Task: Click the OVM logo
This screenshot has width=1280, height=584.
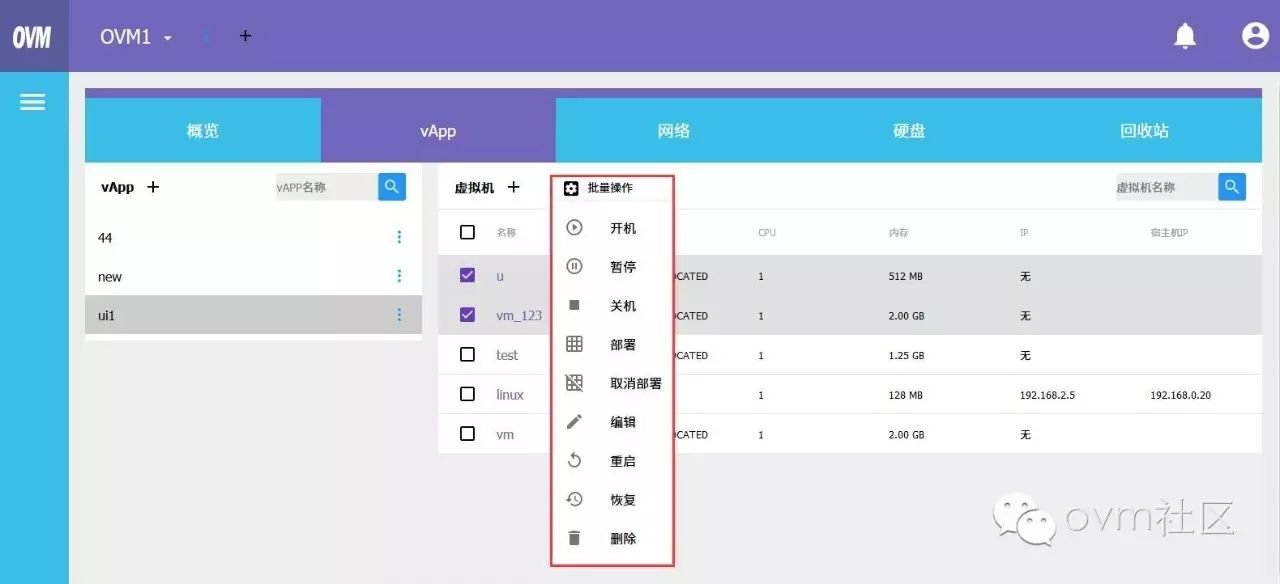Action: click(32, 37)
